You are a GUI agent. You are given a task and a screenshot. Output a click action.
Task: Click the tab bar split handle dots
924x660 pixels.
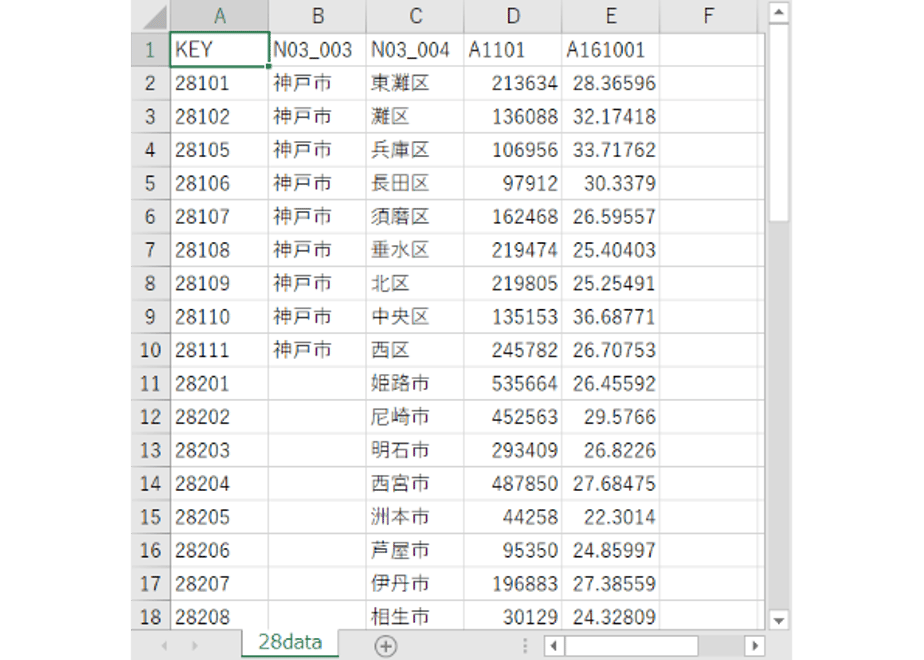pos(524,646)
